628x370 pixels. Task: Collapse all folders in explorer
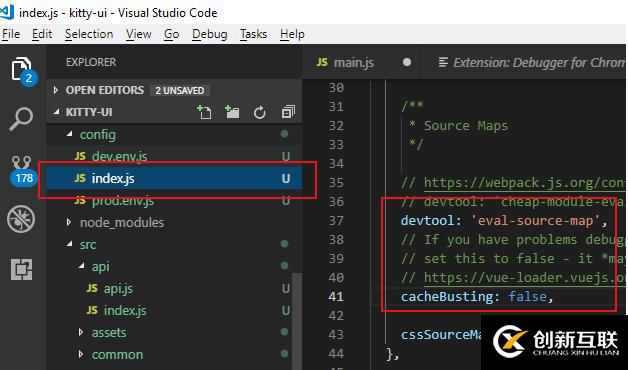tap(288, 113)
